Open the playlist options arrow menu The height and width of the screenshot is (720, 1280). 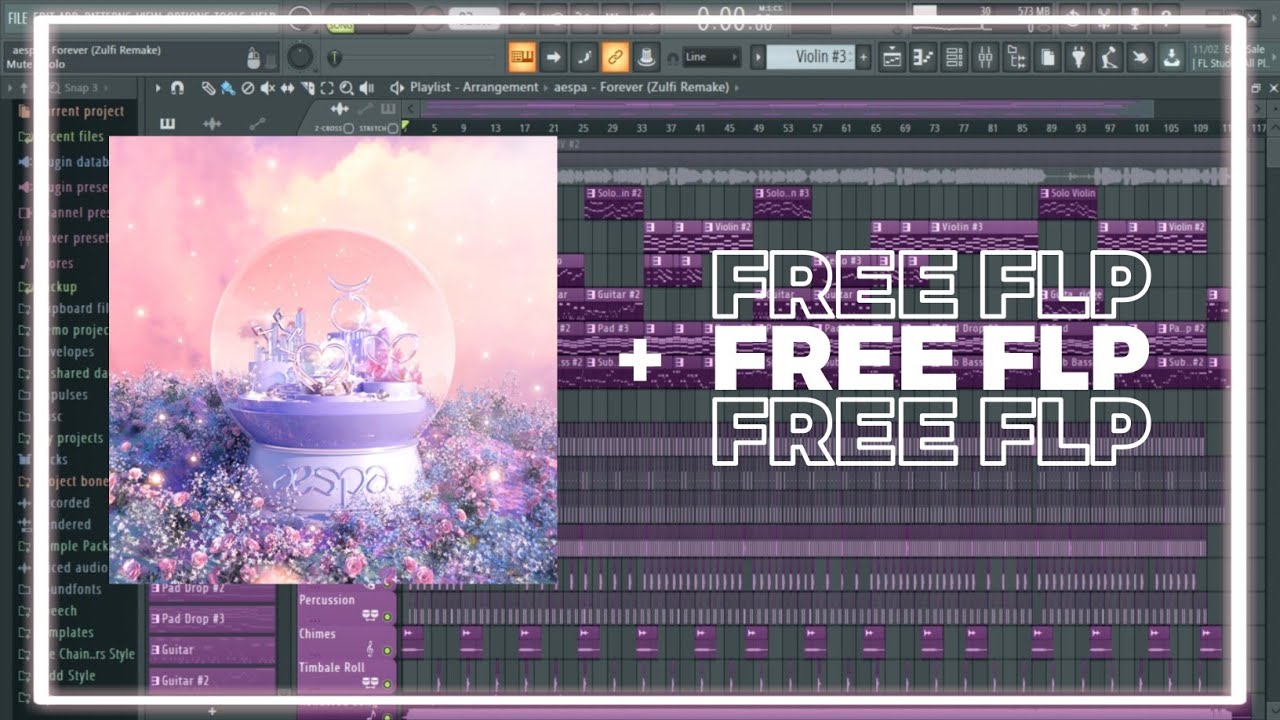point(158,88)
